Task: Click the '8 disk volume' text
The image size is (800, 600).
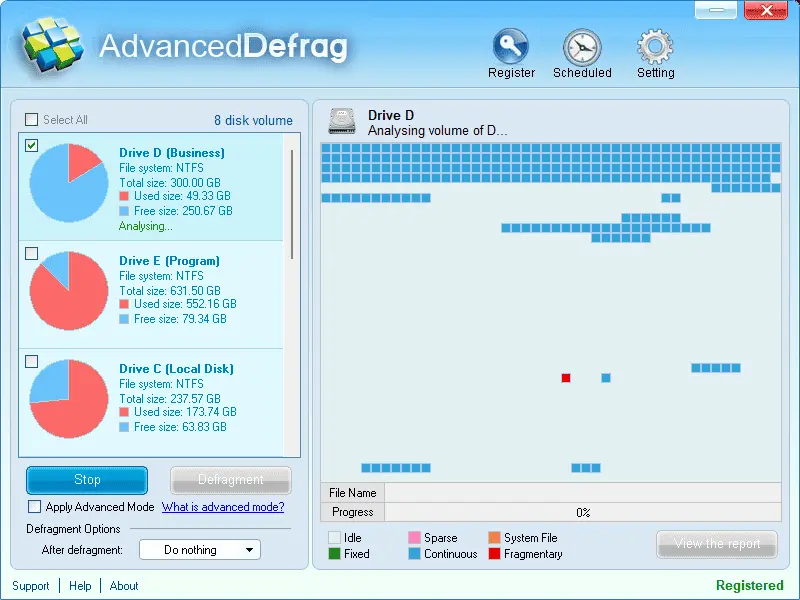Action: coord(254,120)
